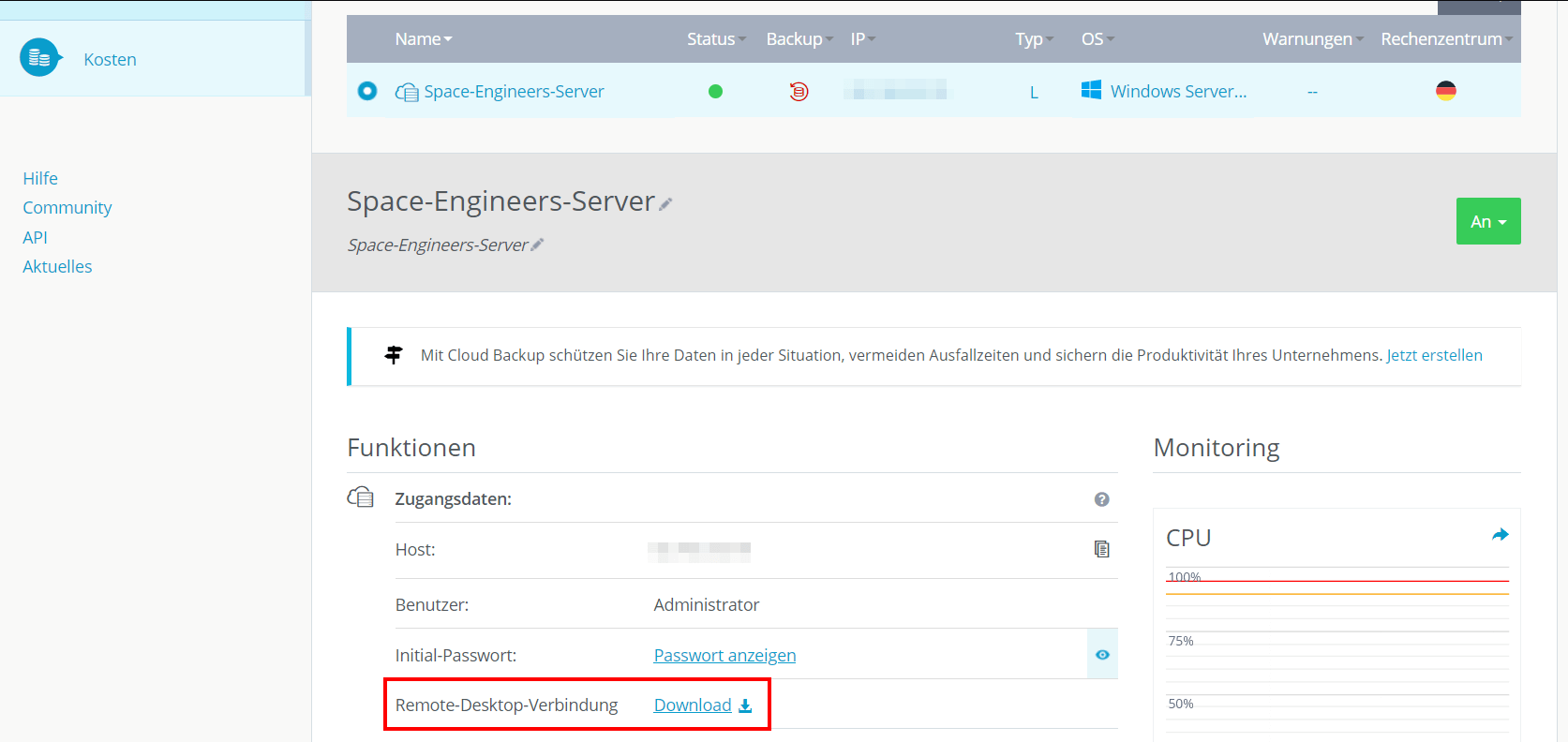Open CPU monitoring details via share arrow

1500,535
